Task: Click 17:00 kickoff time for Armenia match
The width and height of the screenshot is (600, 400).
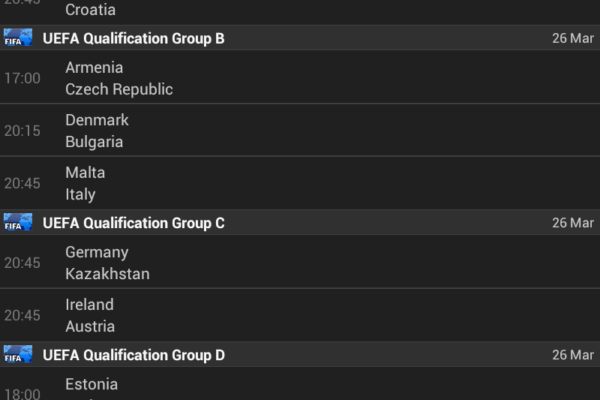Action: [x=22, y=78]
